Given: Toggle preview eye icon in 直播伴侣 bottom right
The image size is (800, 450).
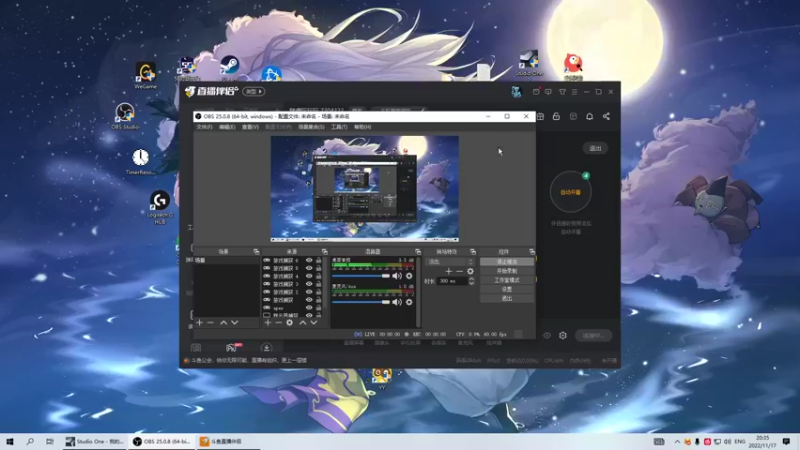Looking at the screenshot, I should 547,336.
